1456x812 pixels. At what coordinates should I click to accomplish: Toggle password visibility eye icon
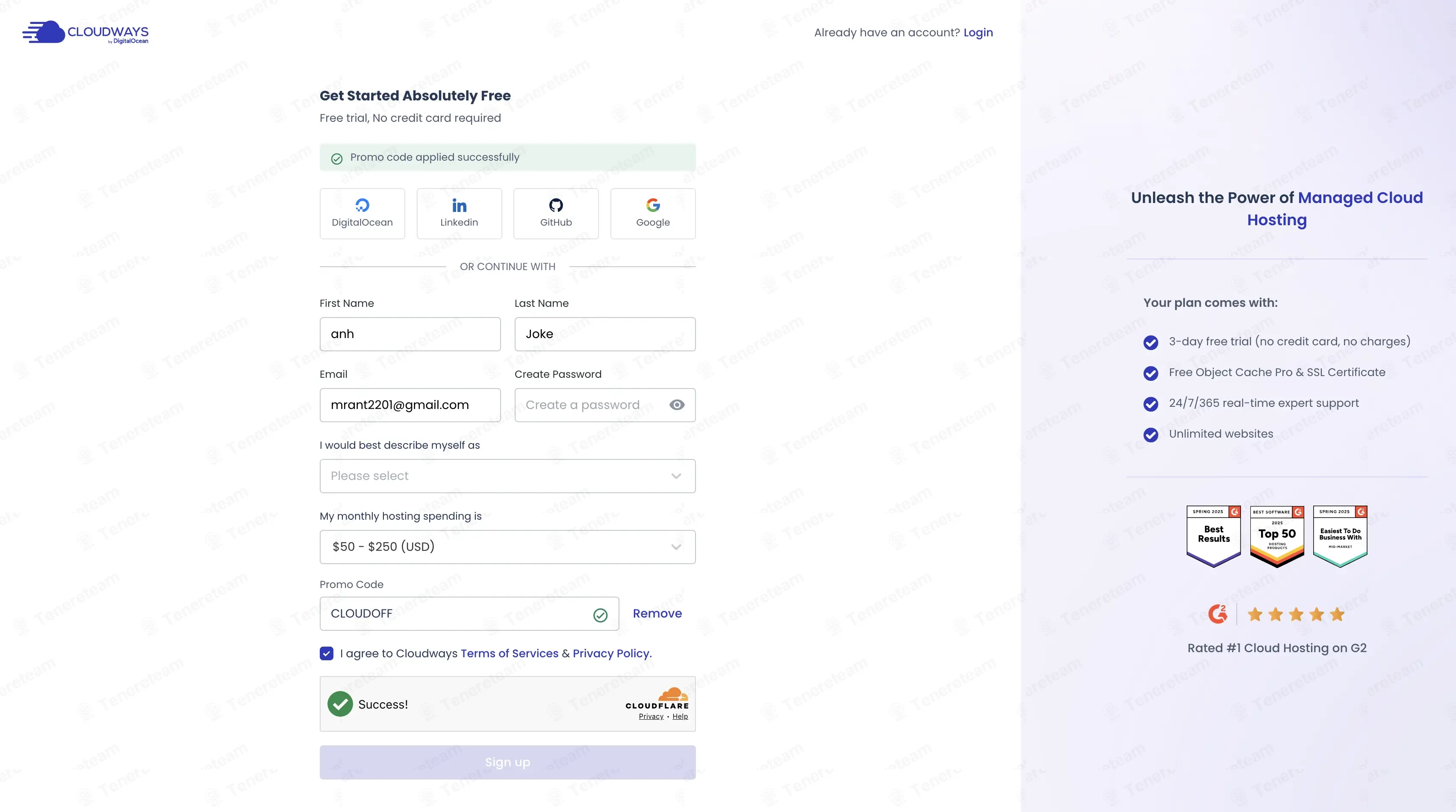tap(677, 405)
